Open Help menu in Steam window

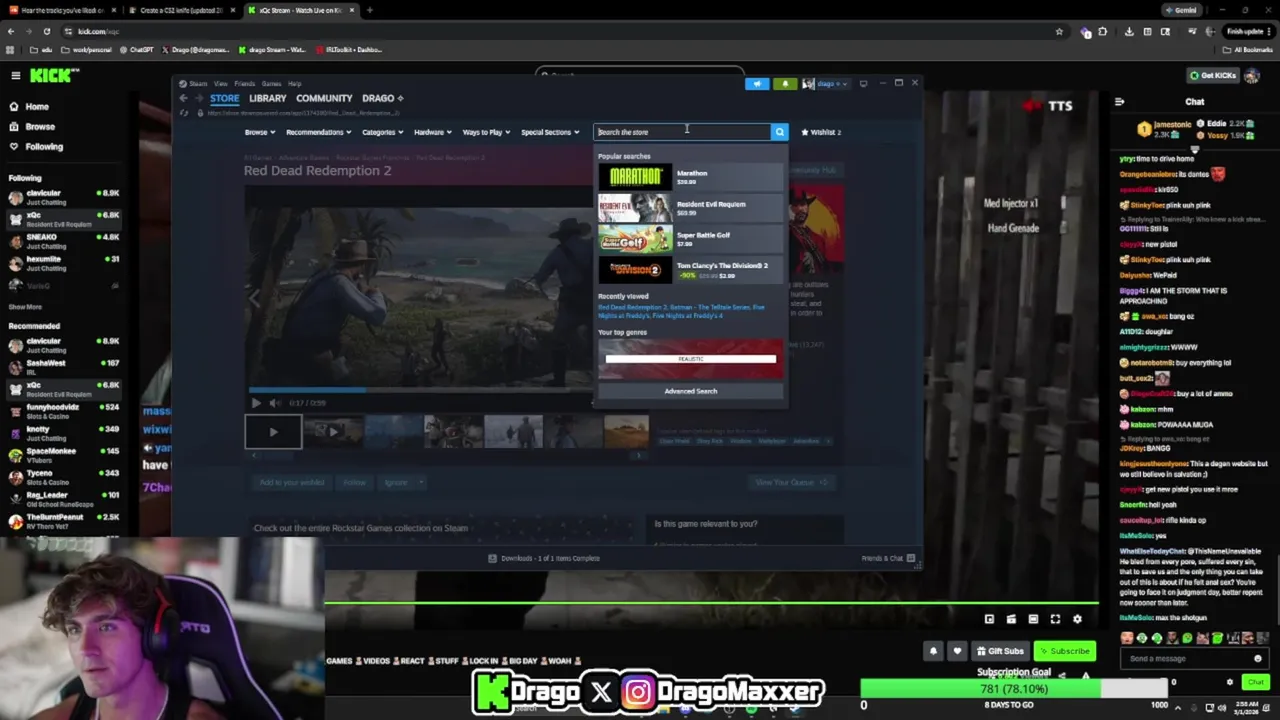click(x=295, y=84)
